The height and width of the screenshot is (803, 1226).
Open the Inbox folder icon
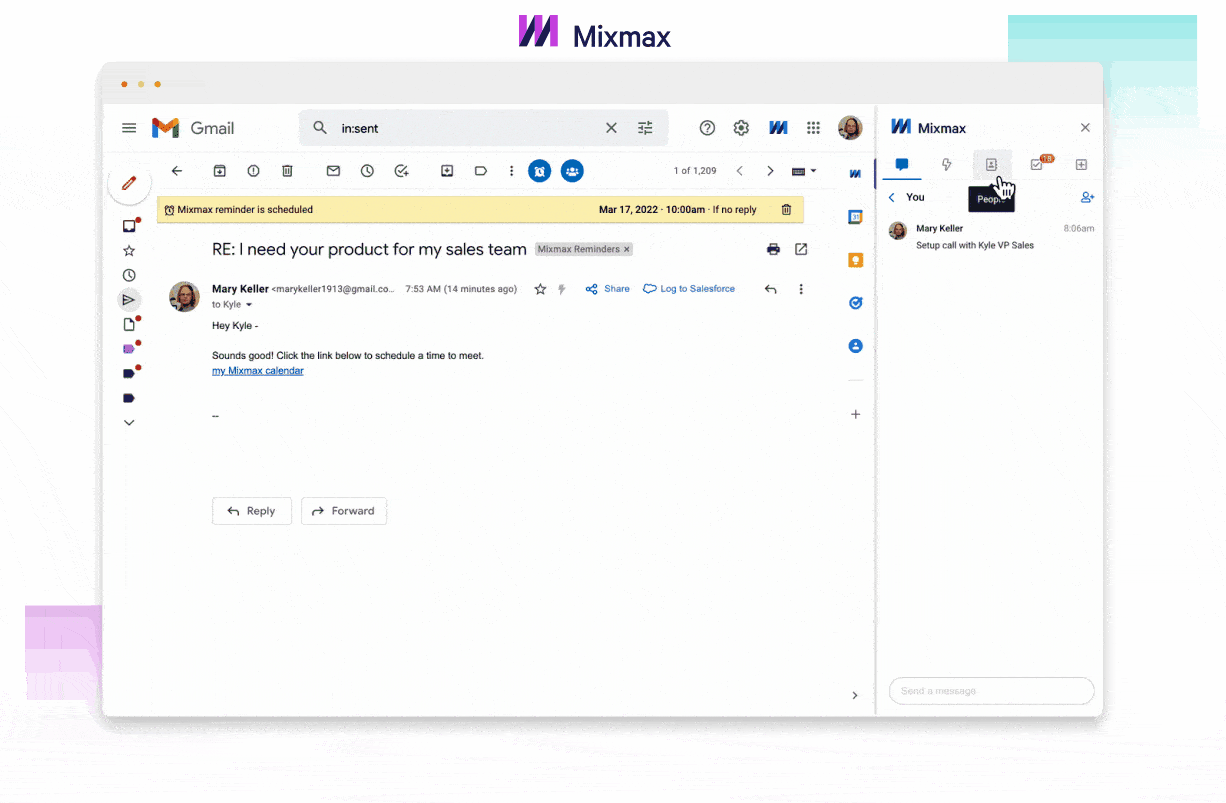point(129,226)
